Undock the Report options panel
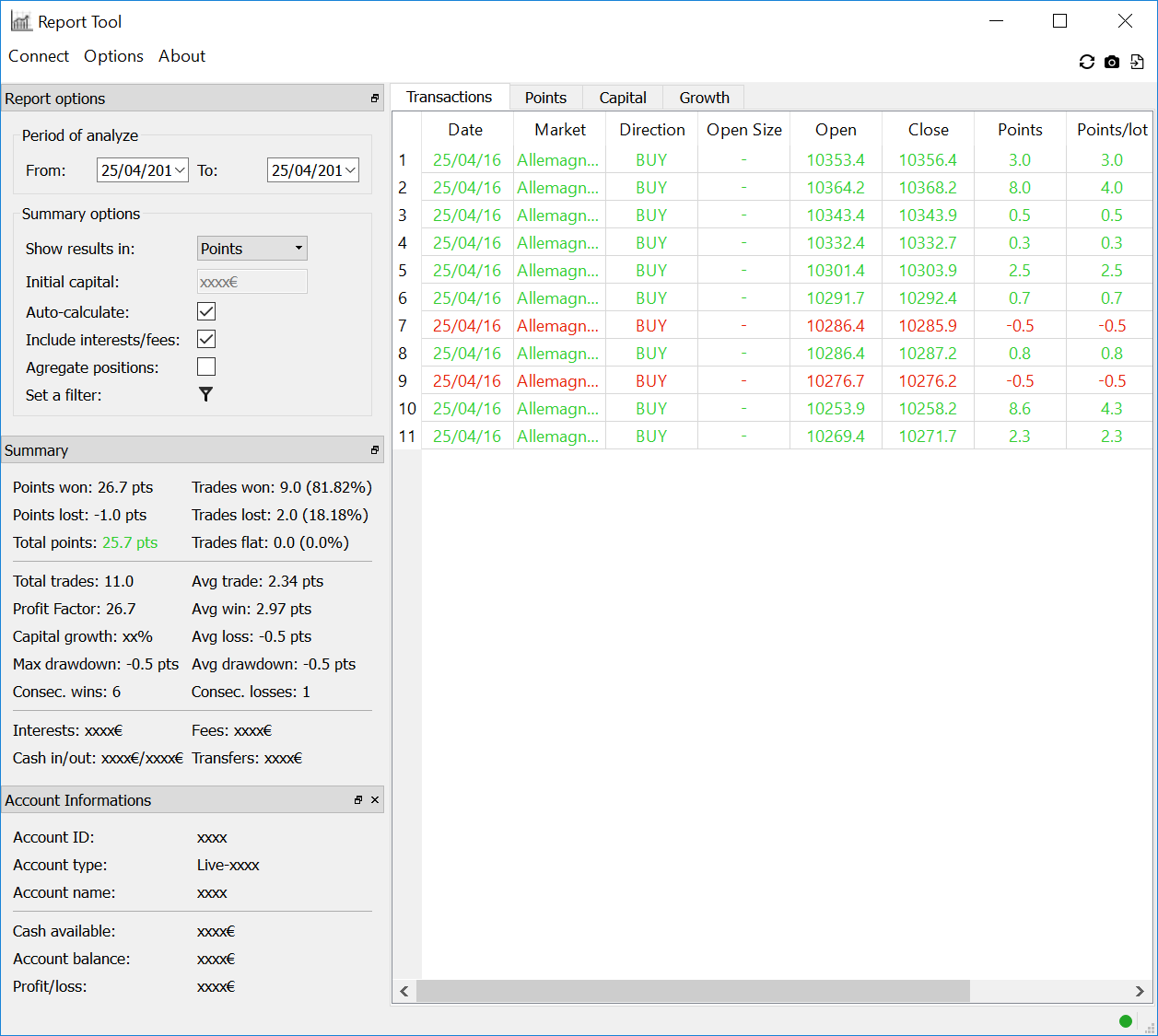This screenshot has width=1158, height=1036. point(375,99)
